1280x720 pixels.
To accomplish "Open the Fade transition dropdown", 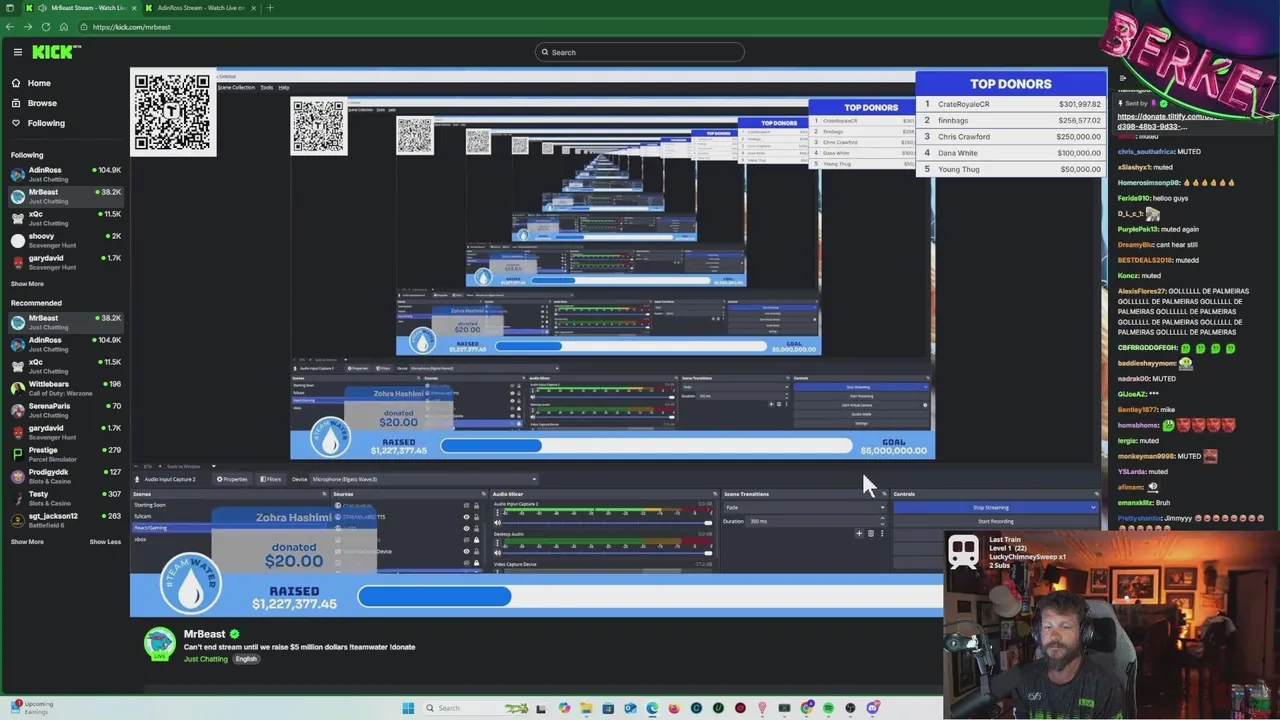I will point(805,508).
